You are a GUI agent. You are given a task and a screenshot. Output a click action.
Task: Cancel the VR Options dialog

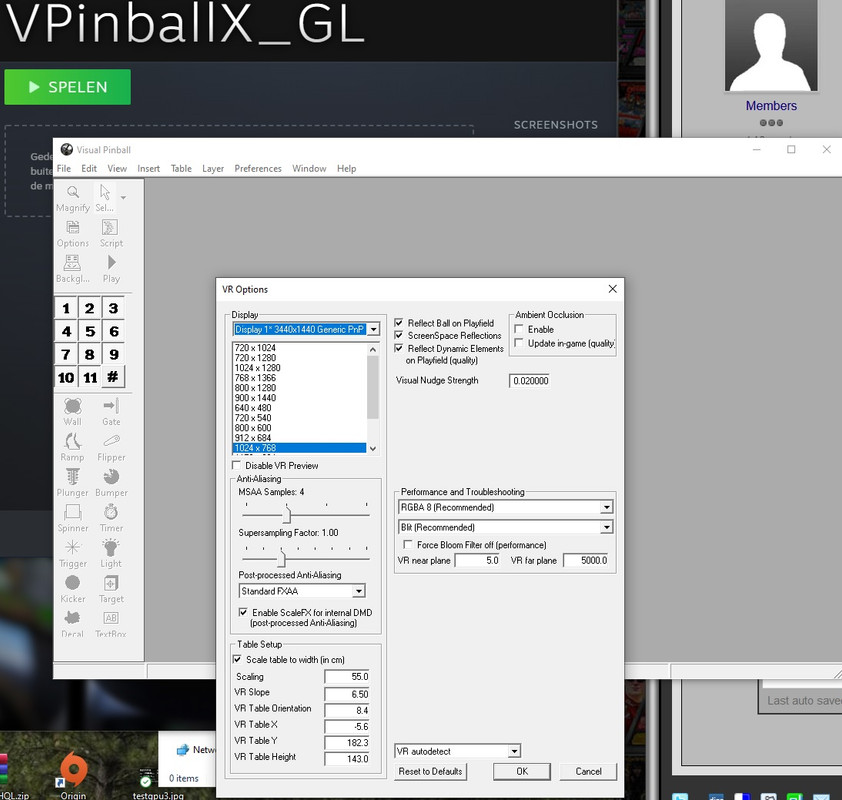(x=588, y=772)
